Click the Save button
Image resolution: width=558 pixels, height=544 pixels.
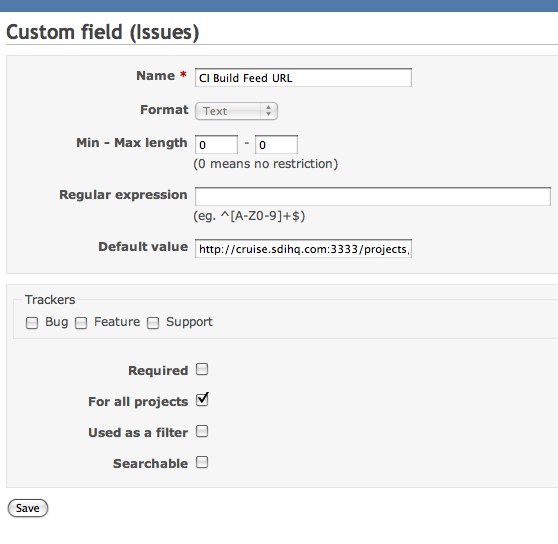pyautogui.click(x=28, y=508)
